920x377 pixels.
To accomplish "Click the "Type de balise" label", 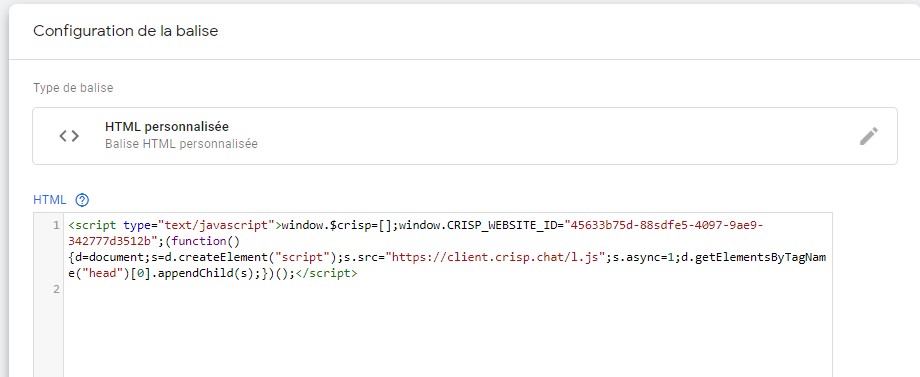I will (73, 88).
